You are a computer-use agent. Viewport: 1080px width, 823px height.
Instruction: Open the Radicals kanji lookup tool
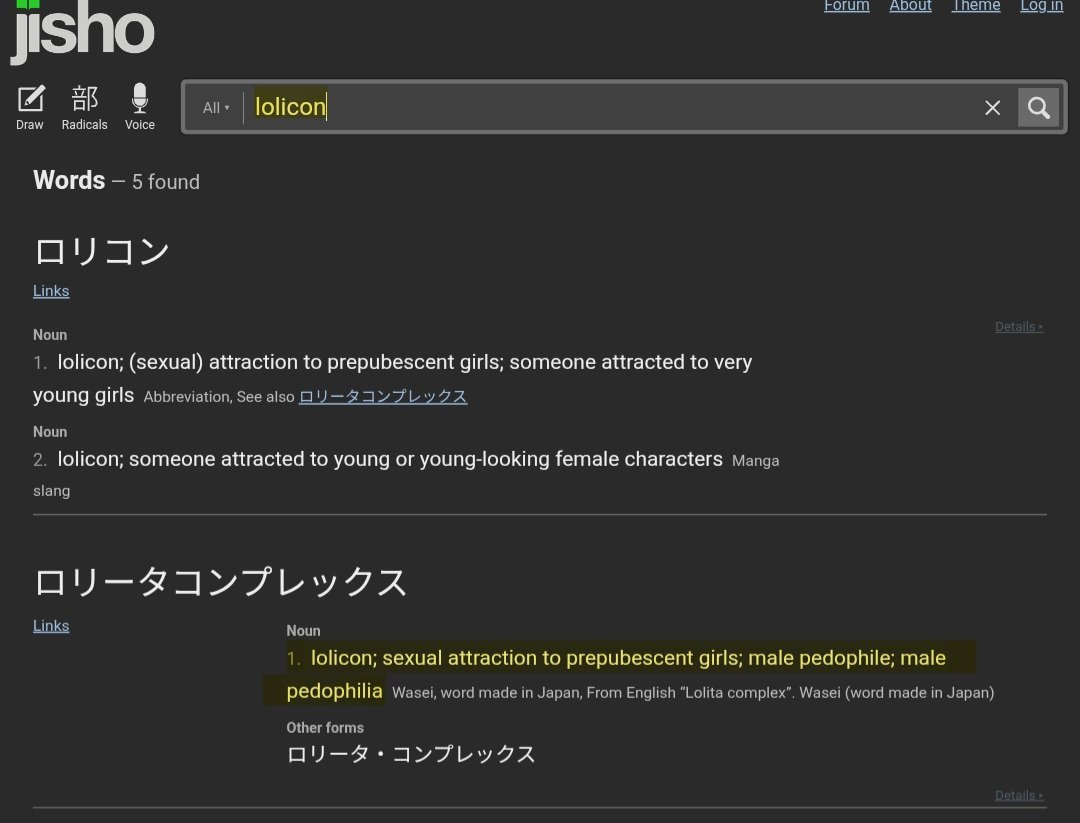tap(84, 107)
